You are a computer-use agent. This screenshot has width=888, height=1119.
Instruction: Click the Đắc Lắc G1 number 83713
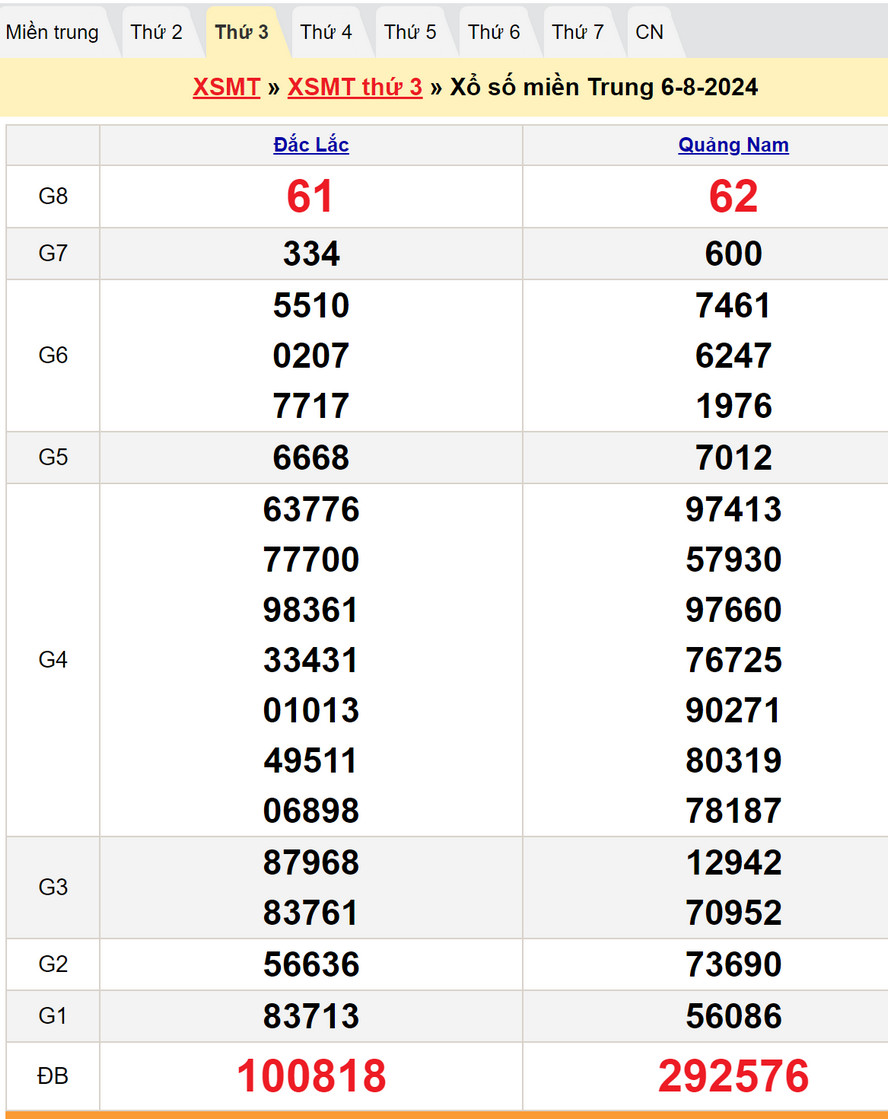pos(311,1016)
